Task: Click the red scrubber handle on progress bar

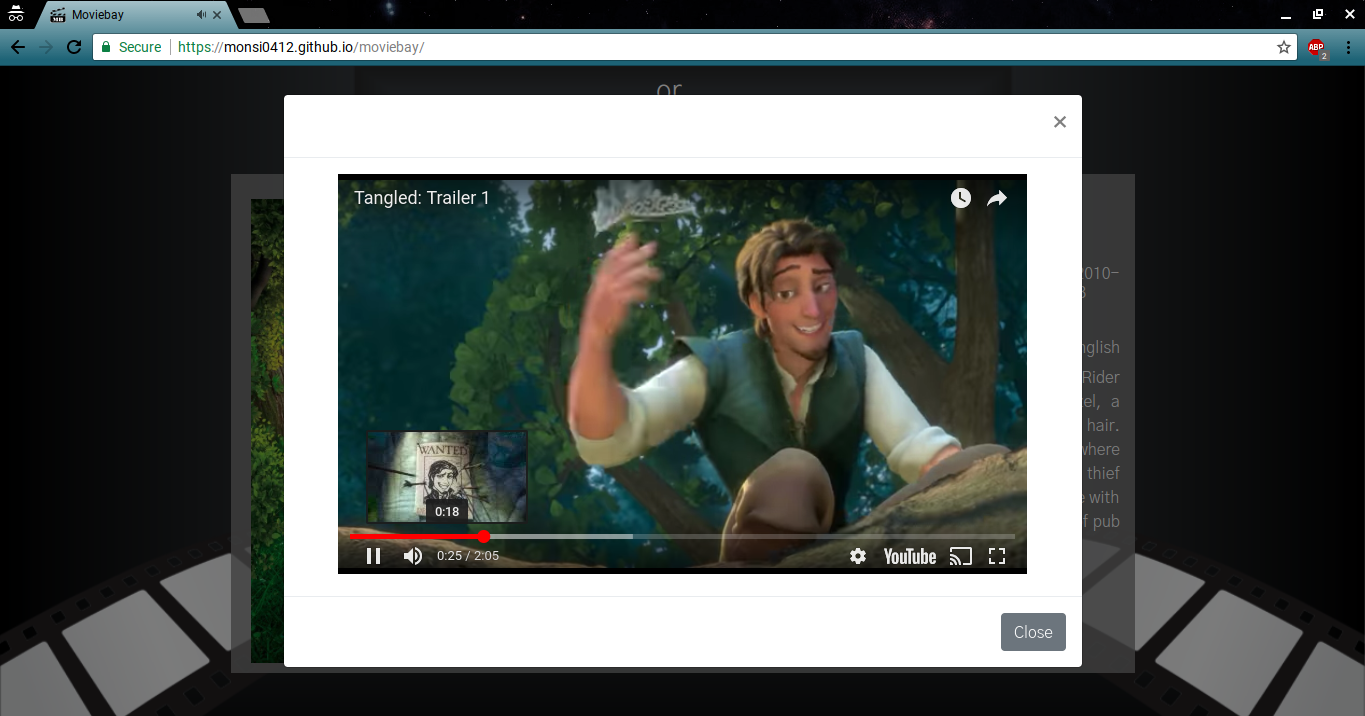Action: click(484, 537)
